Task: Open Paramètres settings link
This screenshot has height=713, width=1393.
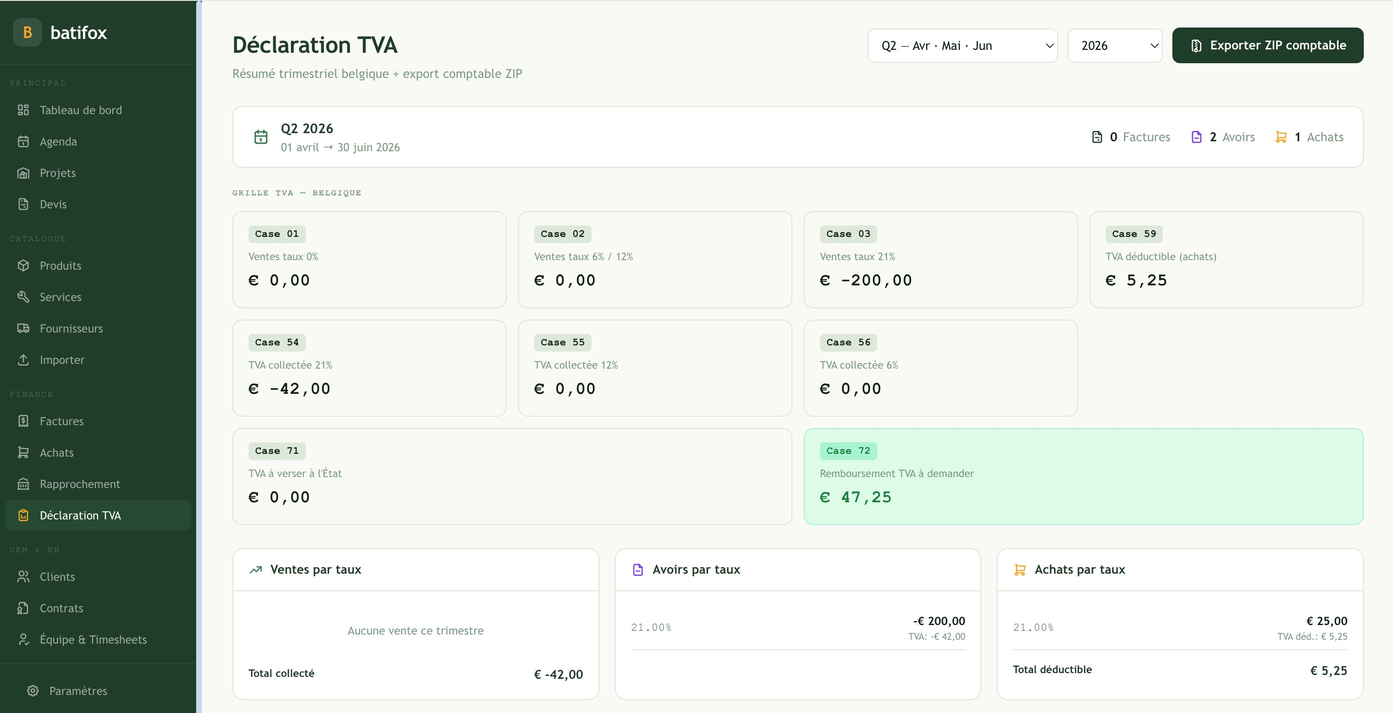Action: tap(98, 691)
